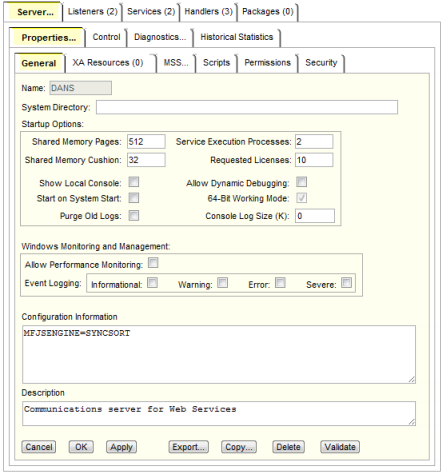Grab the Configuration Information resize handle
The height and width of the screenshot is (473, 442).
coord(412,380)
